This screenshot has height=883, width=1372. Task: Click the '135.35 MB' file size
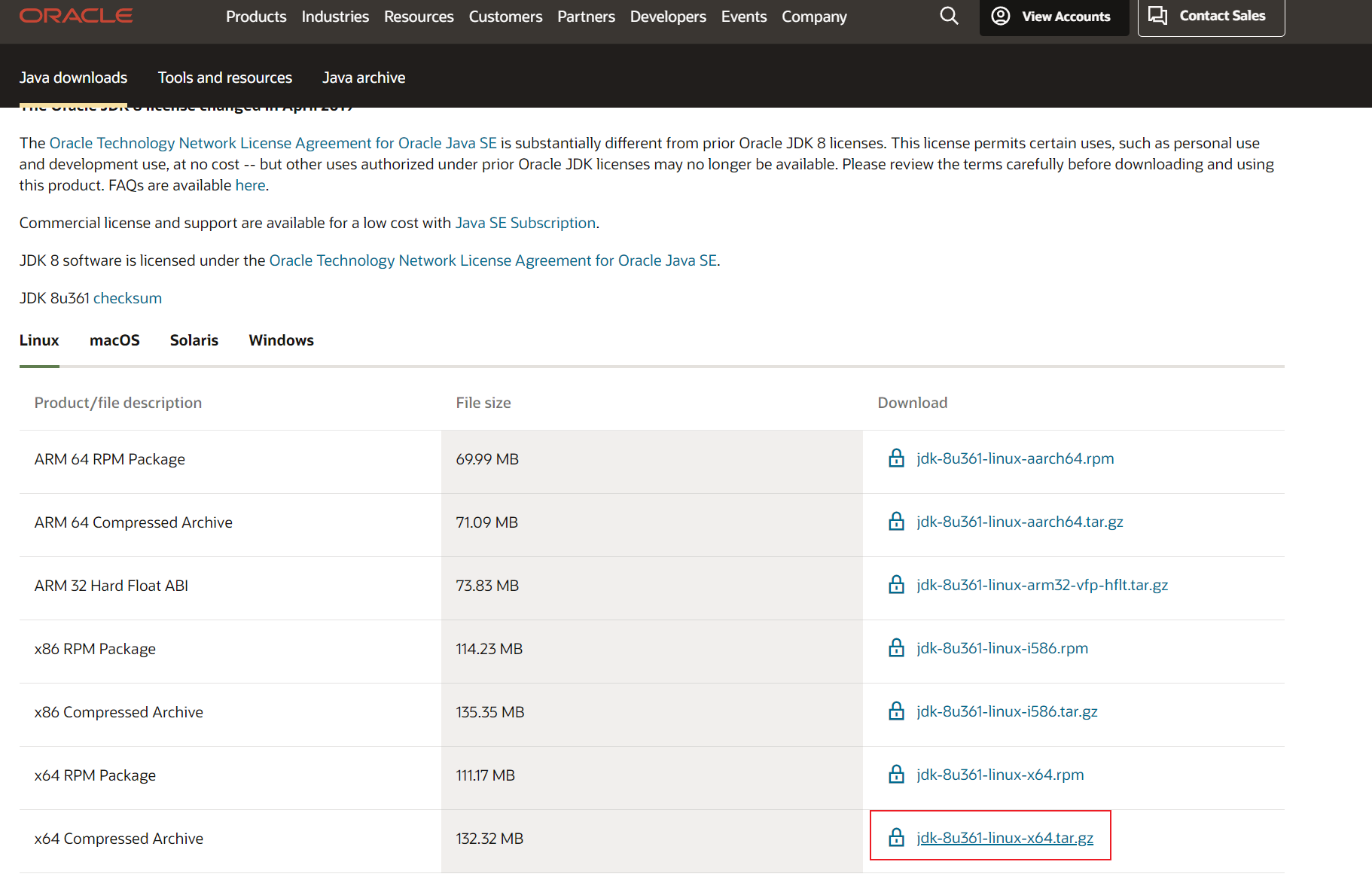[x=490, y=712]
